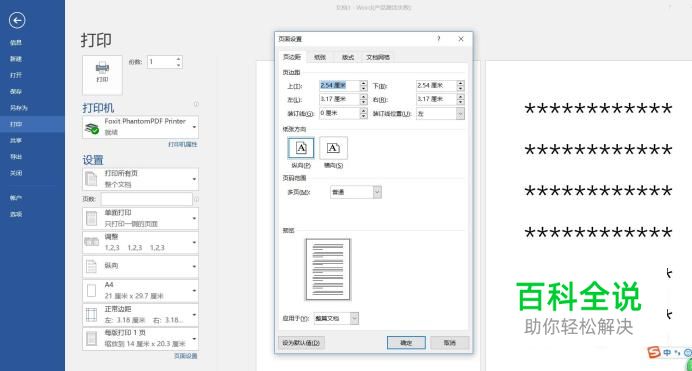This screenshot has width=692, height=371.
Task: Click the bottom margin 下 field
Action: (436, 86)
